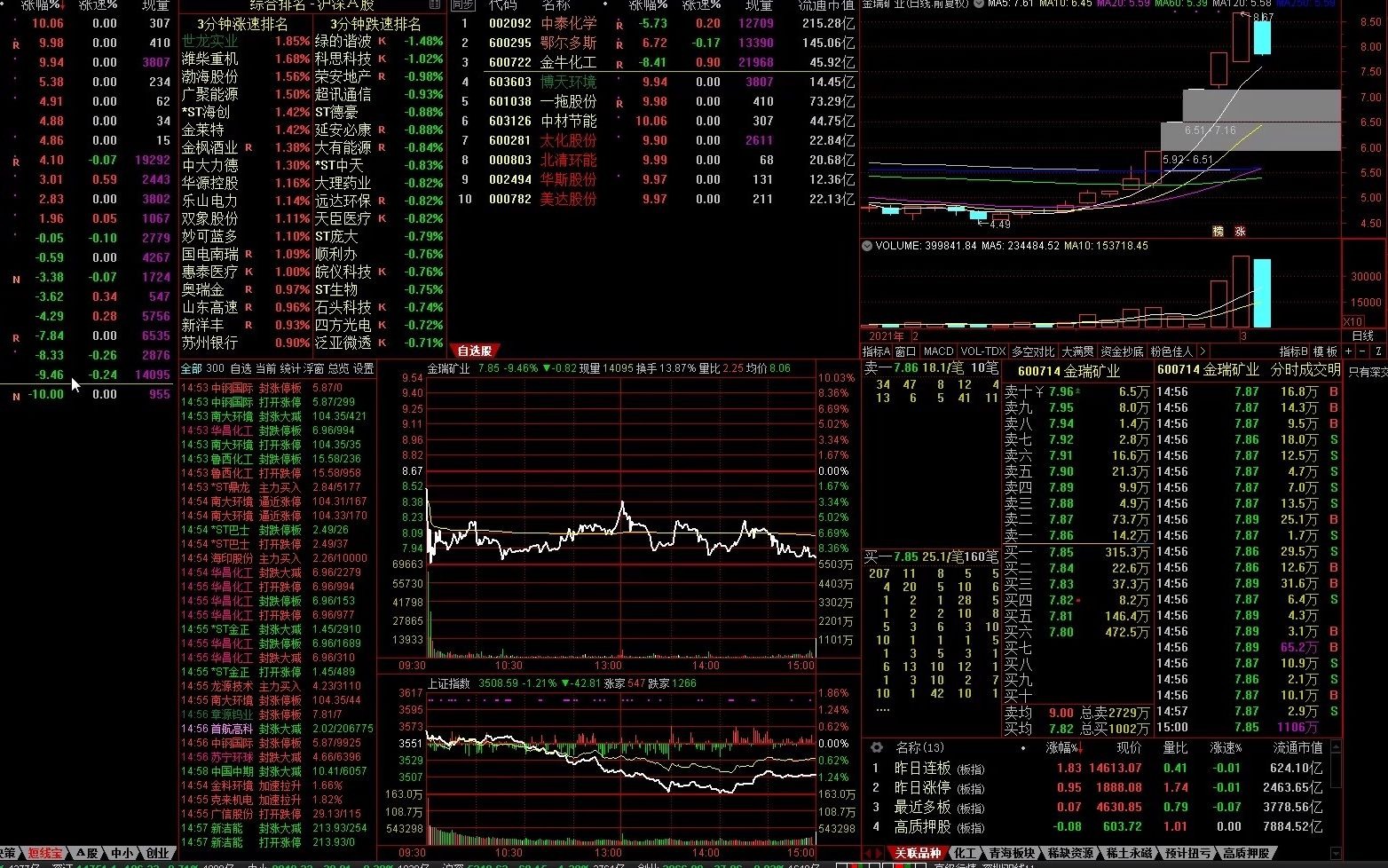Sort by 涨幅% column in related list
Viewport: 1388px width, 868px height.
pos(1065,748)
